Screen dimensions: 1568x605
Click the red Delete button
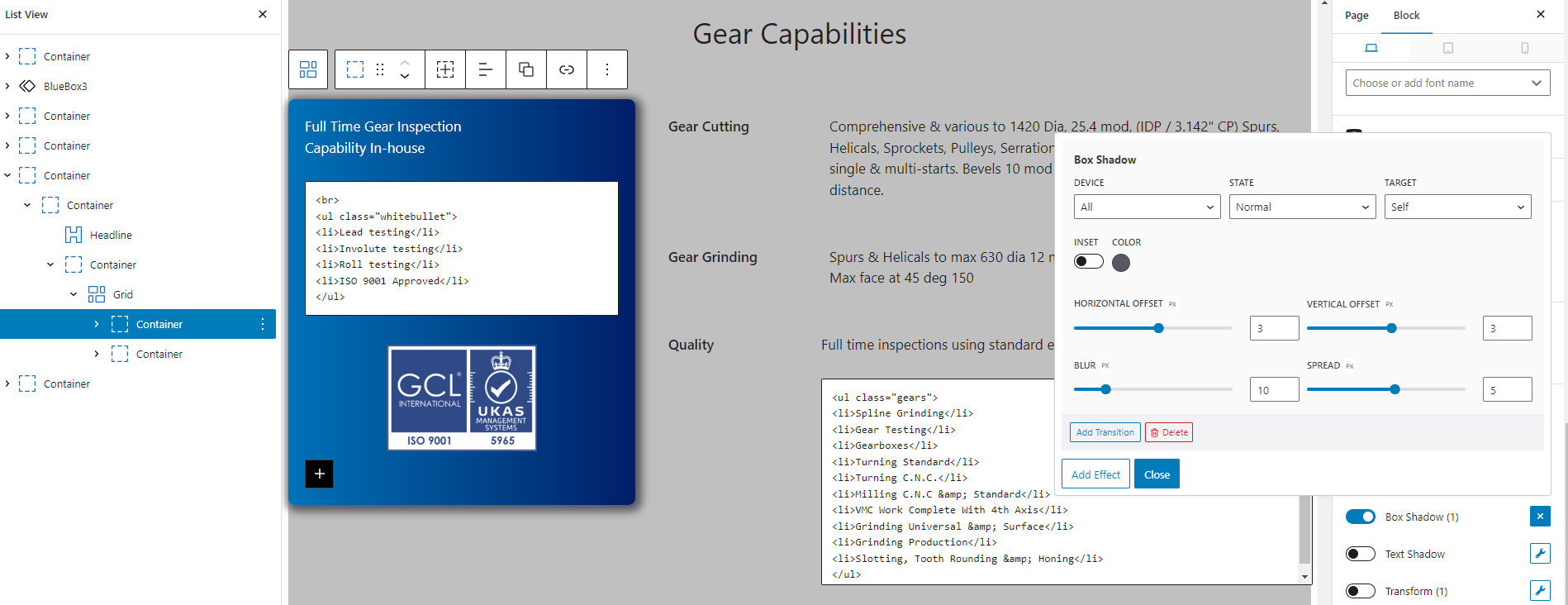(x=1169, y=432)
